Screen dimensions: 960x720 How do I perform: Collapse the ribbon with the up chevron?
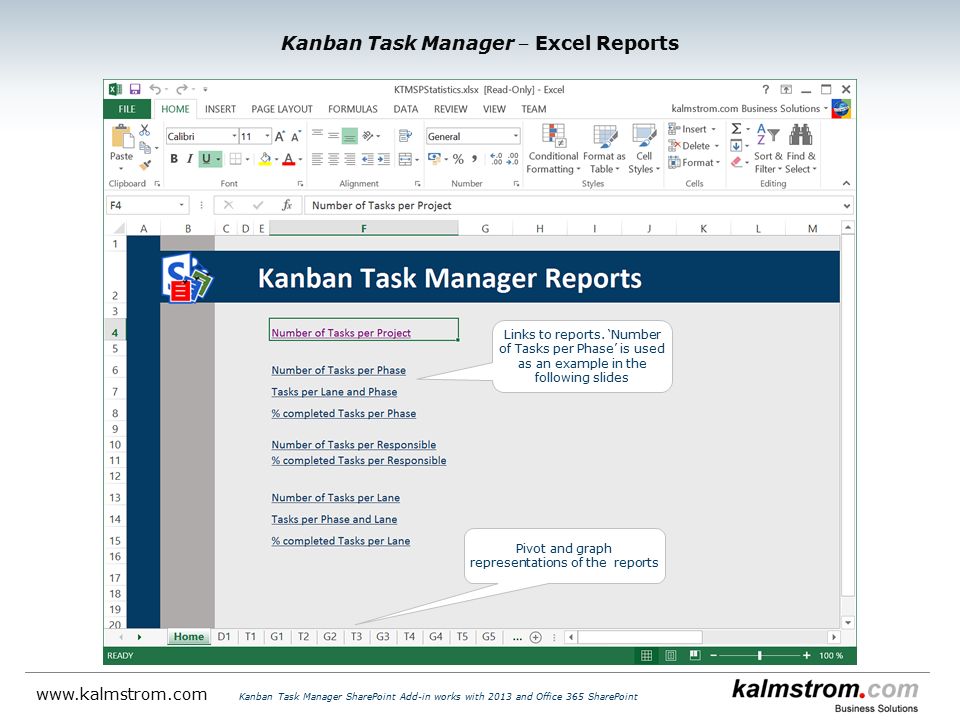click(x=846, y=183)
